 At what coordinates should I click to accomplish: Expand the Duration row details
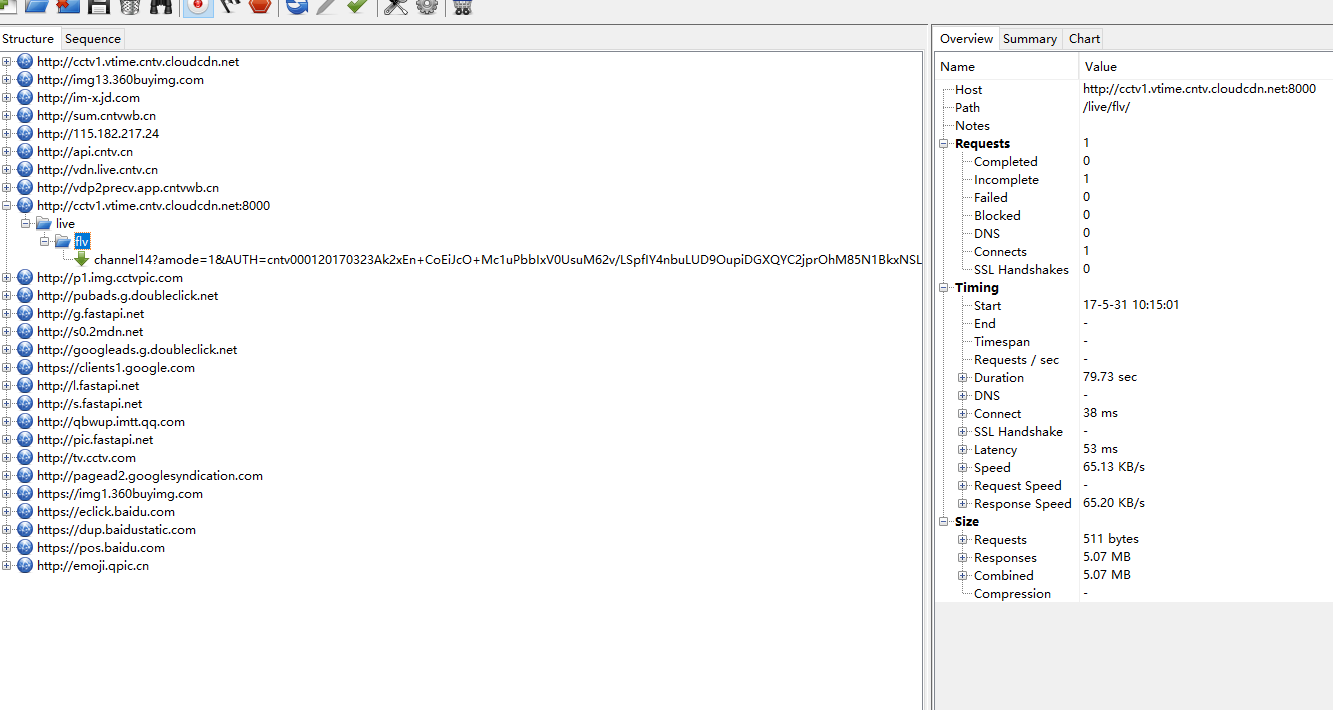(963, 378)
